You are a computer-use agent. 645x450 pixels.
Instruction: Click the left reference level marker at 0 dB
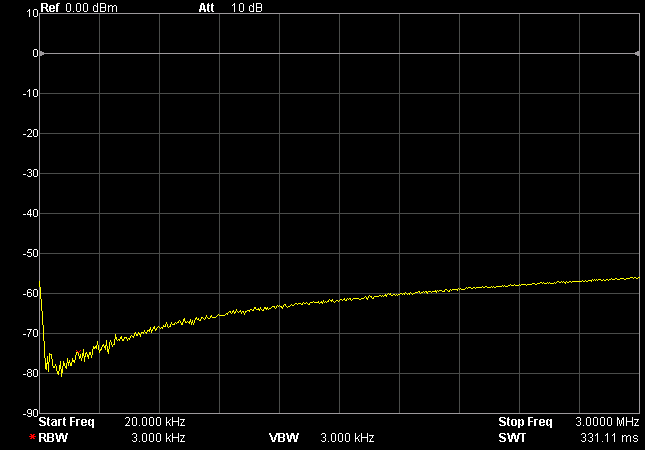tap(42, 53)
